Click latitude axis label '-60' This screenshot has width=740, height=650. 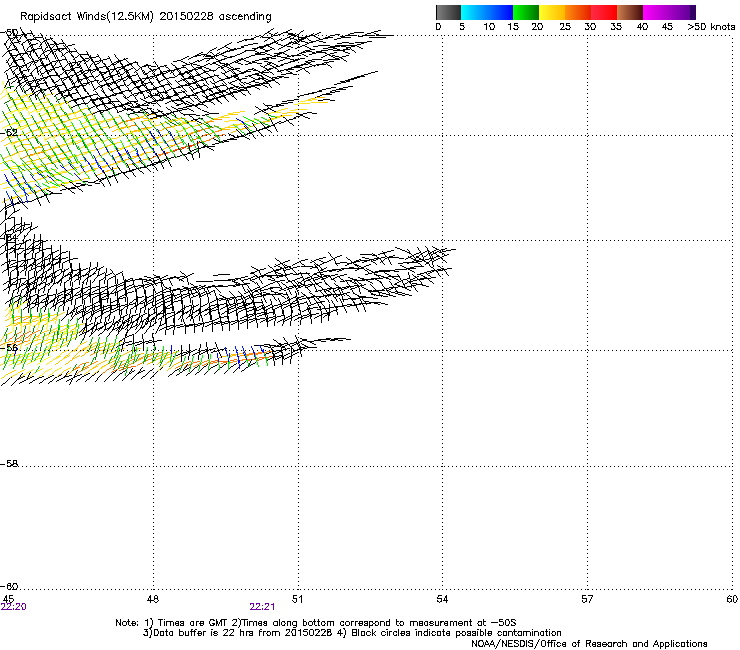[9, 586]
